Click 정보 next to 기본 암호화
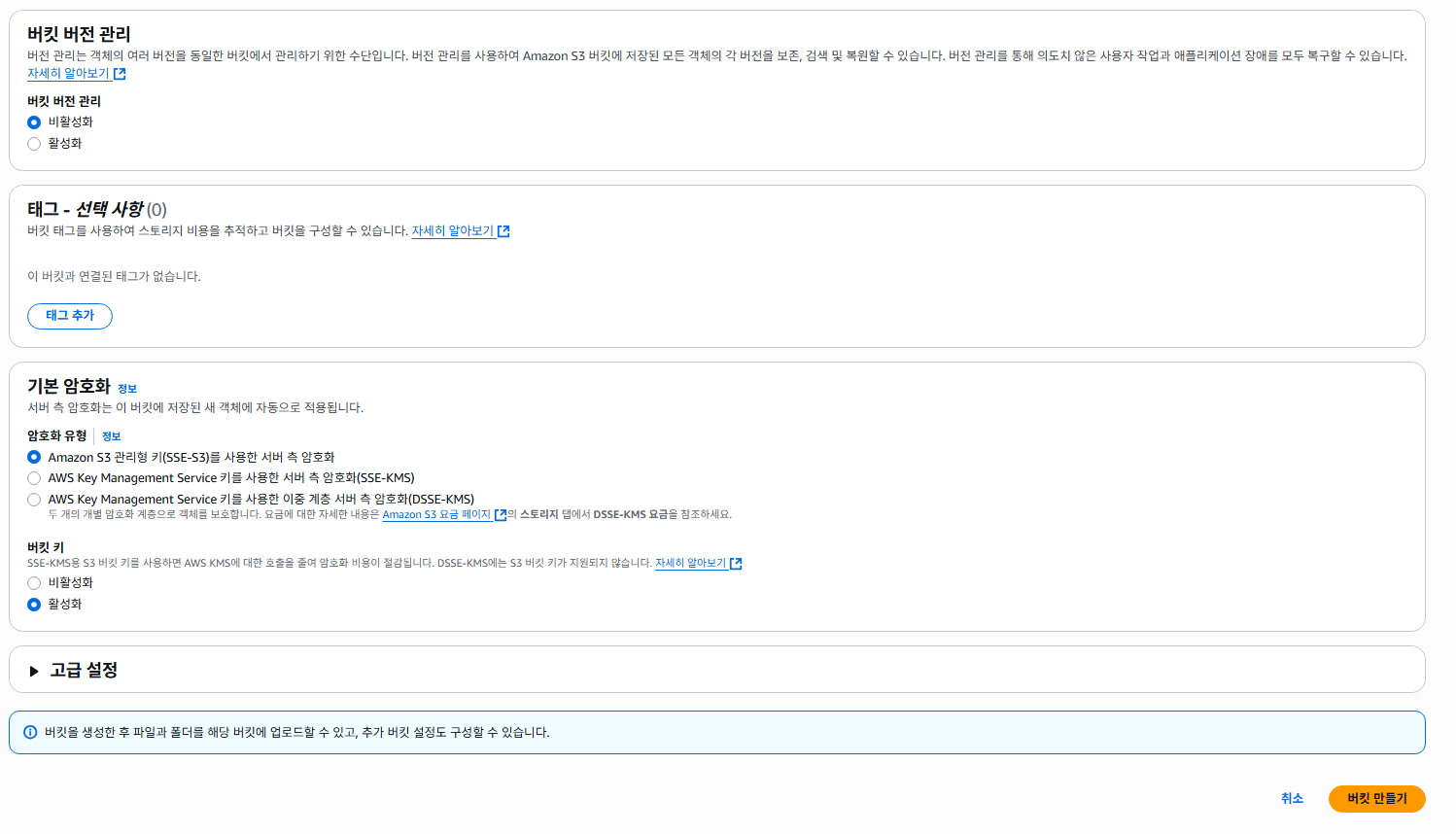 126,388
